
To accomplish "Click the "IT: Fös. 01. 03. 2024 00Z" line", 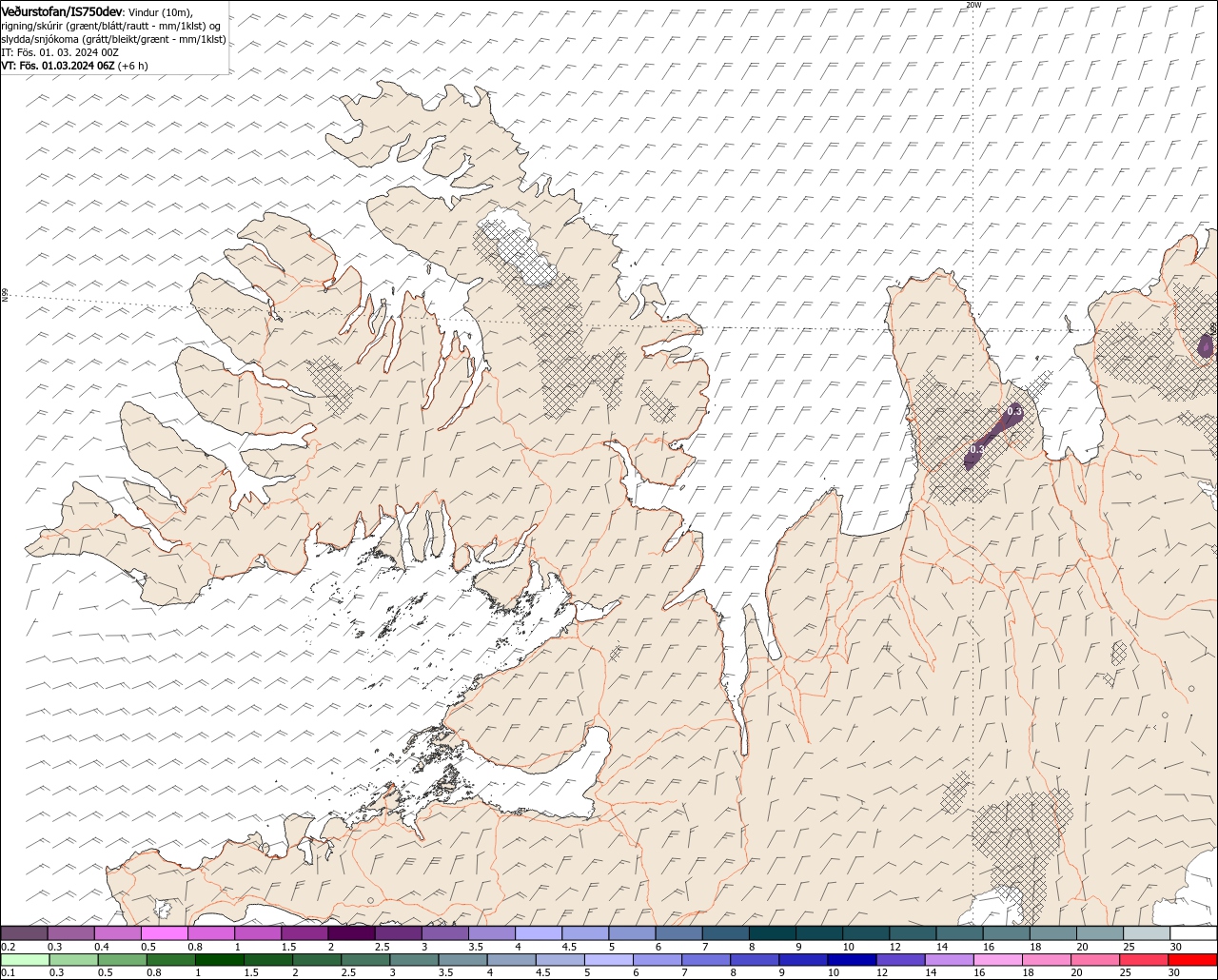I will (x=60, y=52).
